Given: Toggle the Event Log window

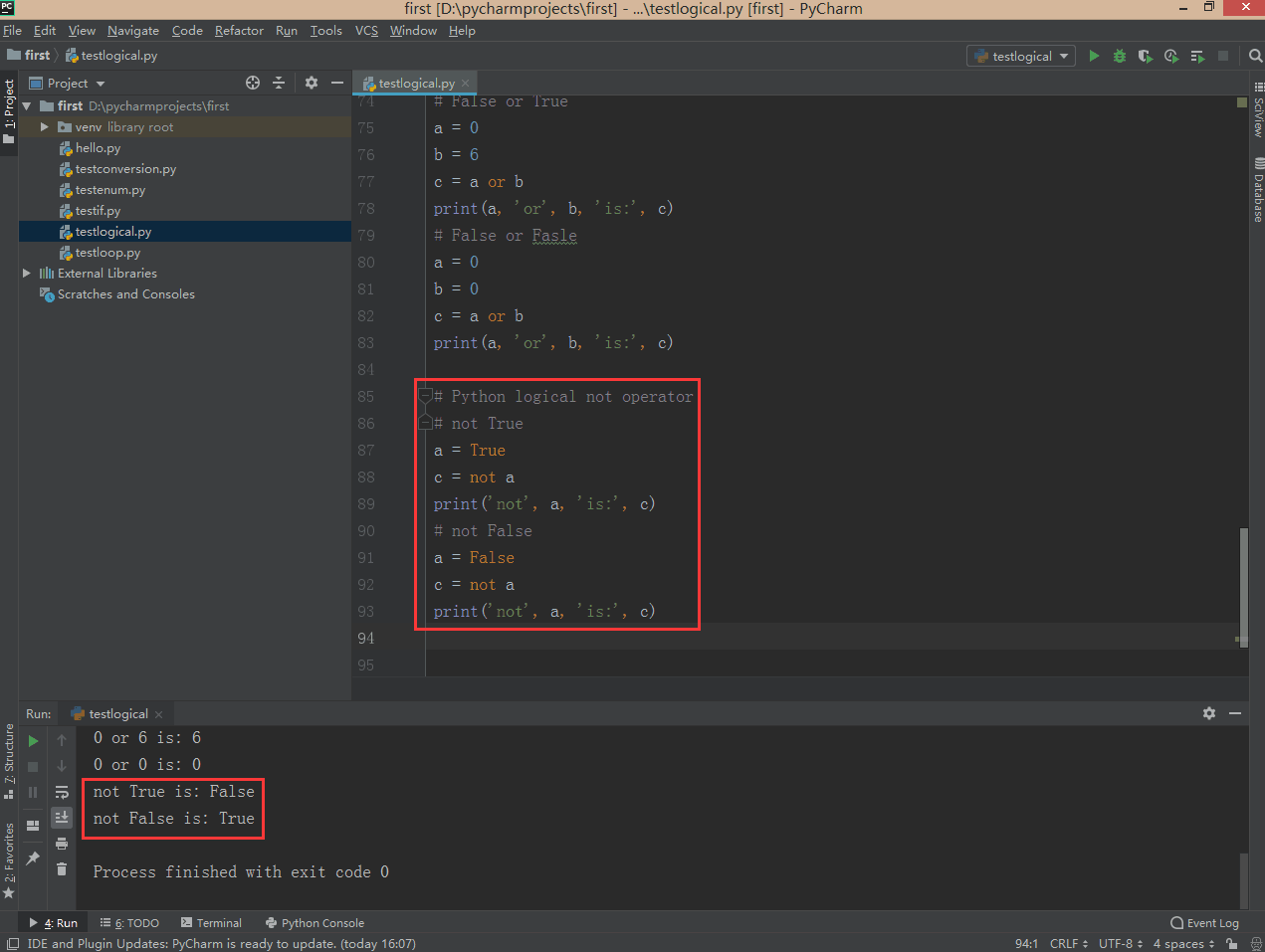Looking at the screenshot, I should [1204, 923].
